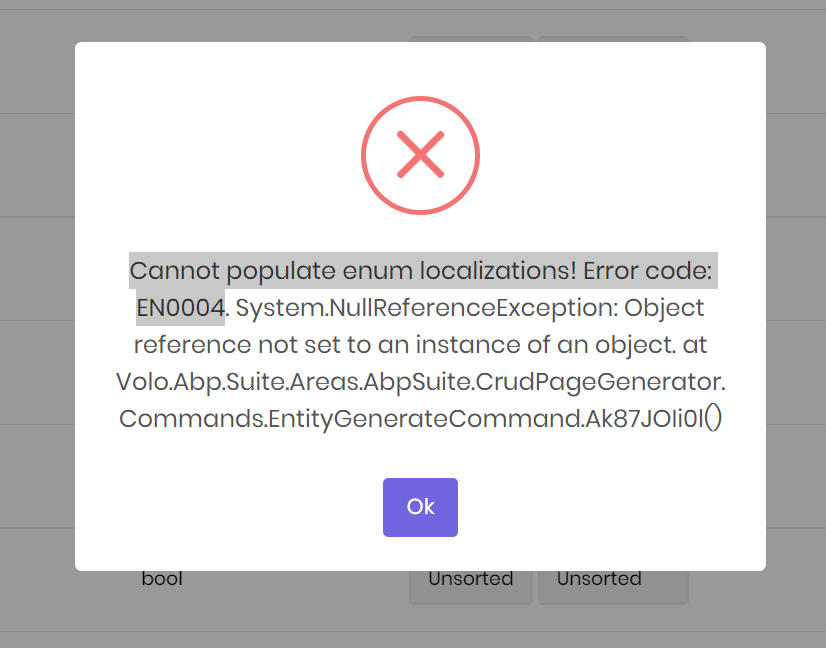
Task: Click the System.NullReferenceException text
Action: pyautogui.click(x=425, y=308)
